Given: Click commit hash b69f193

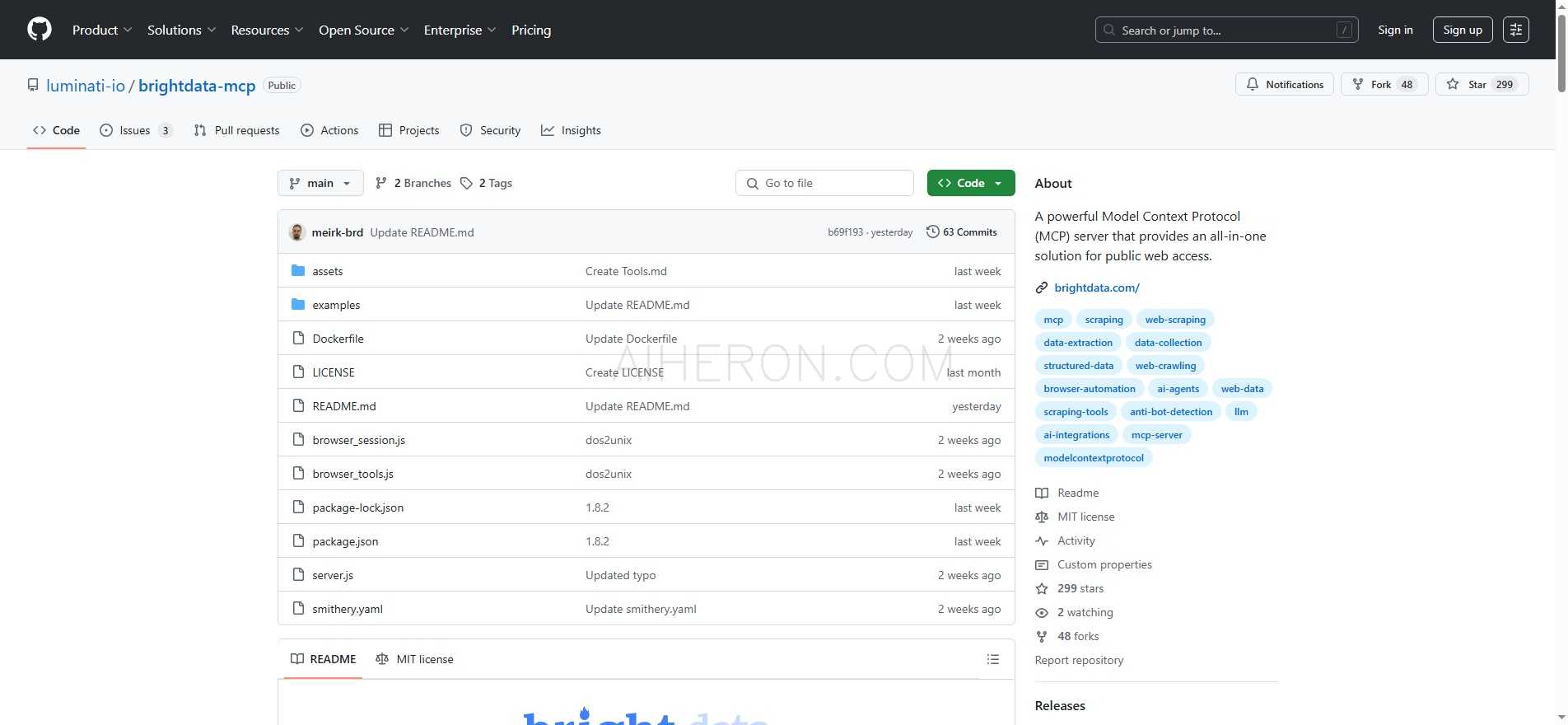Looking at the screenshot, I should (x=845, y=232).
